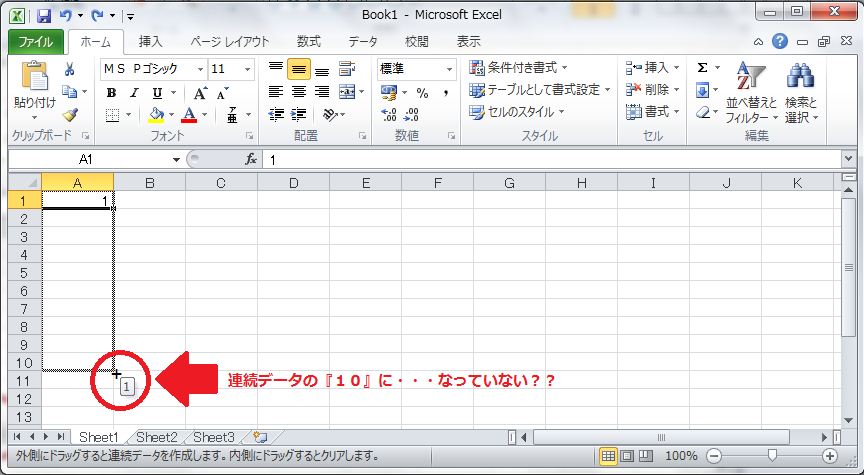The image size is (864, 475).
Task: Increase decimal places
Action: (x=389, y=115)
